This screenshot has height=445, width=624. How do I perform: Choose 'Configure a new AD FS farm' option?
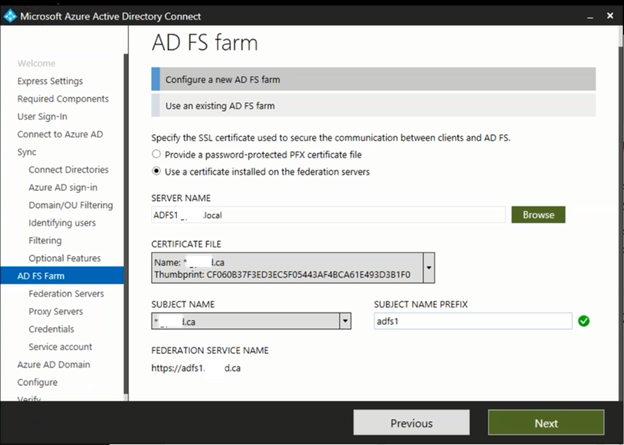click(373, 79)
